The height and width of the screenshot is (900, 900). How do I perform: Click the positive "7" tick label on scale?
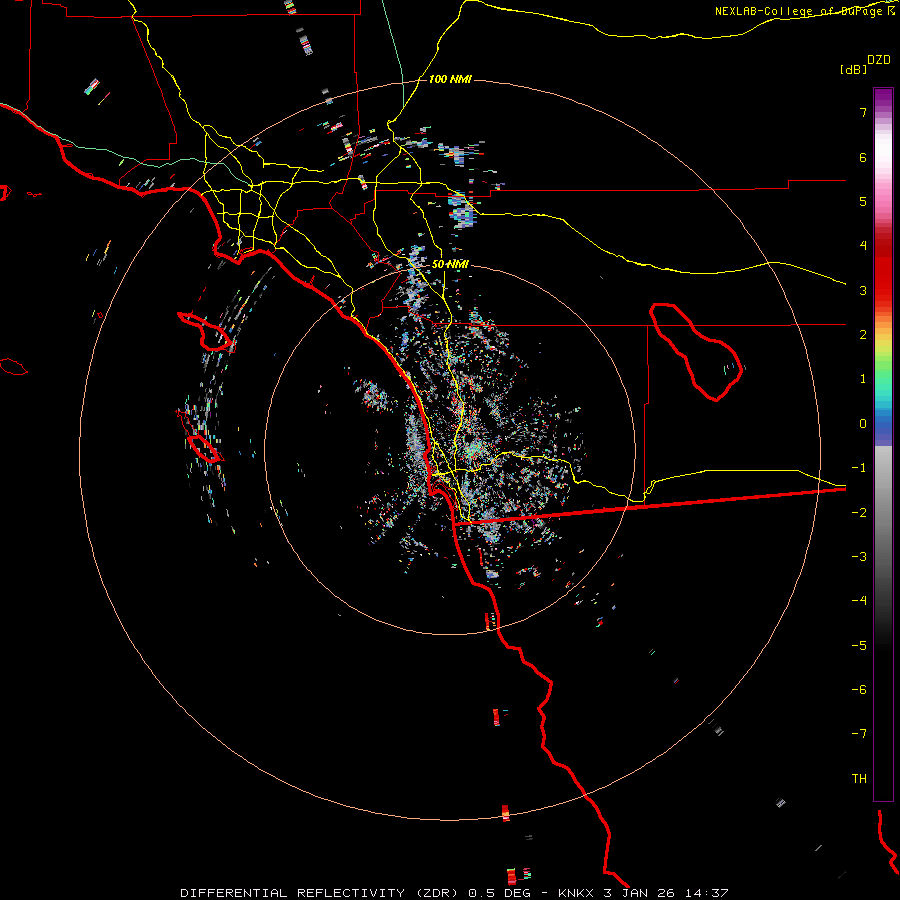coord(863,112)
